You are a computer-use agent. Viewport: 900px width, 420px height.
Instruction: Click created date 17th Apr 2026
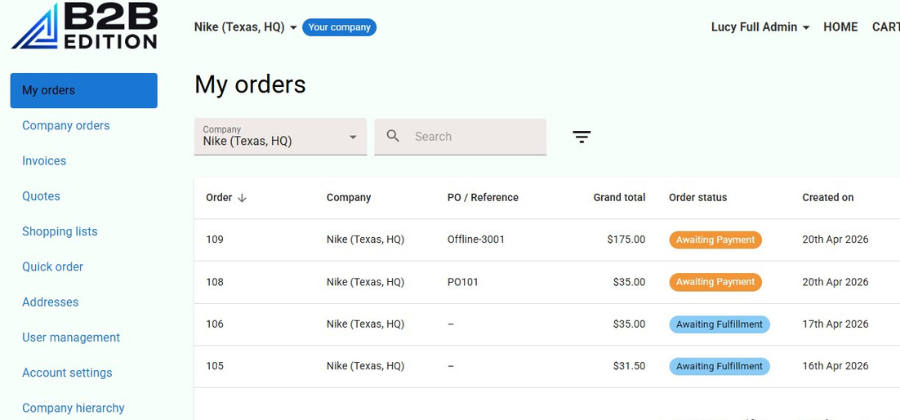tap(835, 324)
